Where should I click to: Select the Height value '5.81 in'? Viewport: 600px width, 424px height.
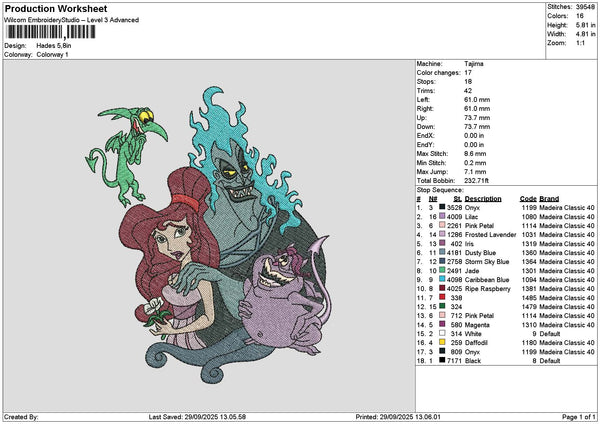(585, 25)
